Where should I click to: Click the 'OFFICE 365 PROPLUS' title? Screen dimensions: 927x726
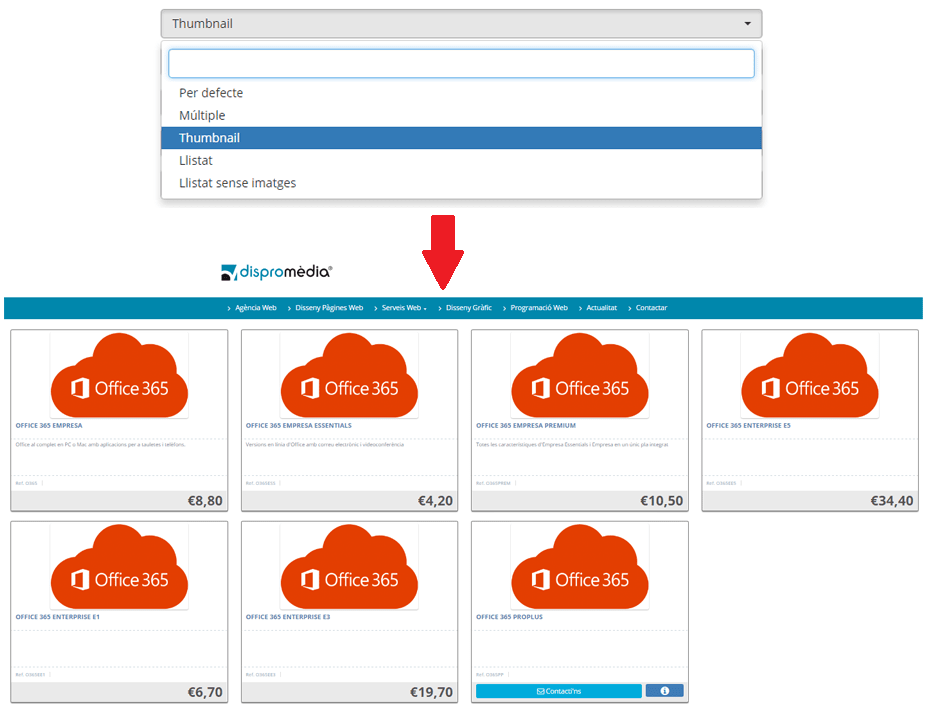[509, 617]
